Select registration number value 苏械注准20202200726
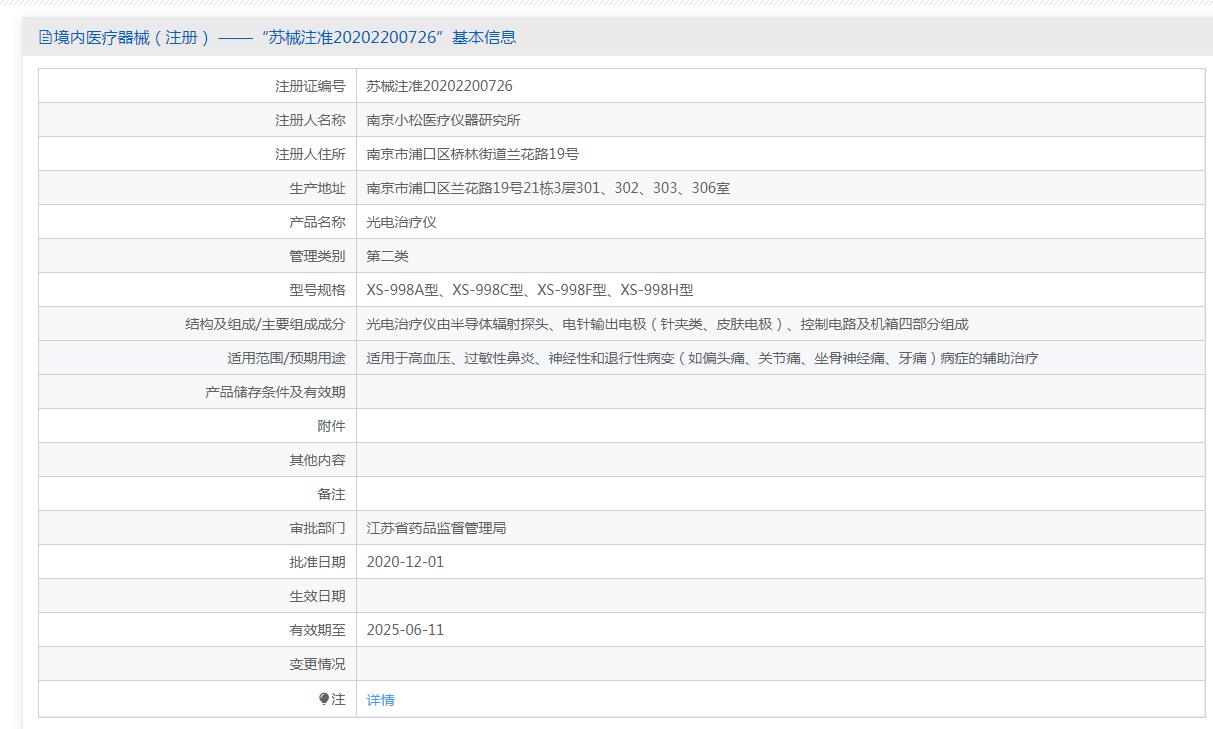This screenshot has width=1213, height=729. click(439, 86)
